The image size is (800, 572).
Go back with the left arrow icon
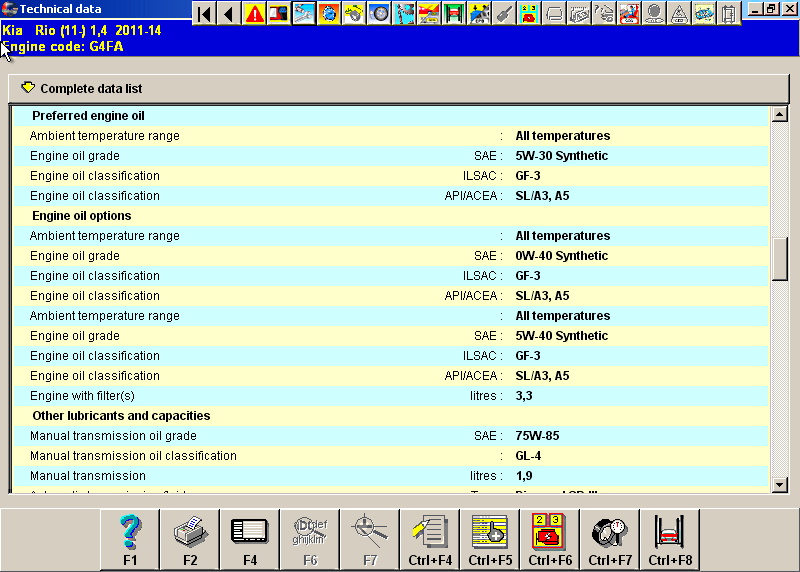point(229,14)
